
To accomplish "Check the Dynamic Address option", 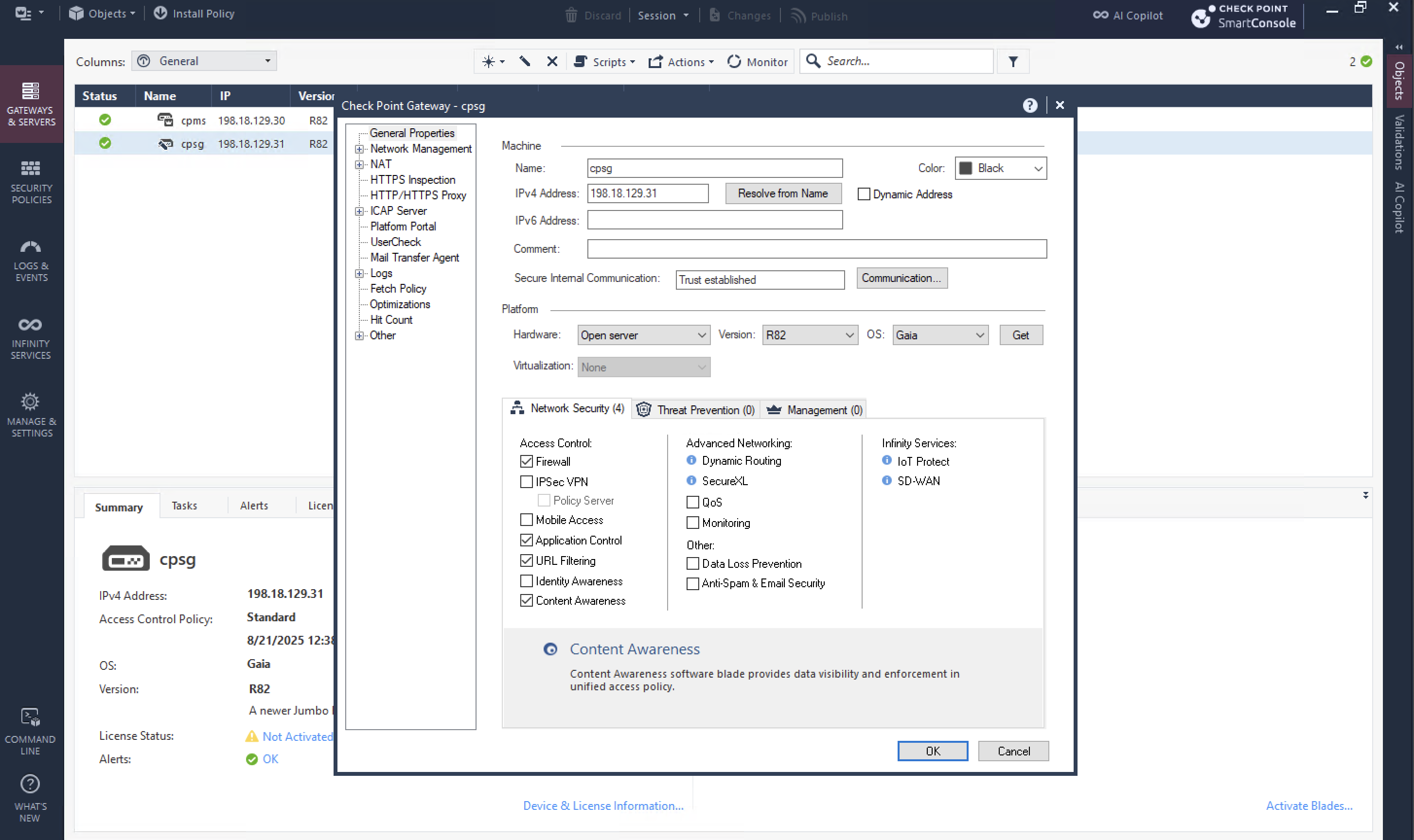I will tap(864, 194).
